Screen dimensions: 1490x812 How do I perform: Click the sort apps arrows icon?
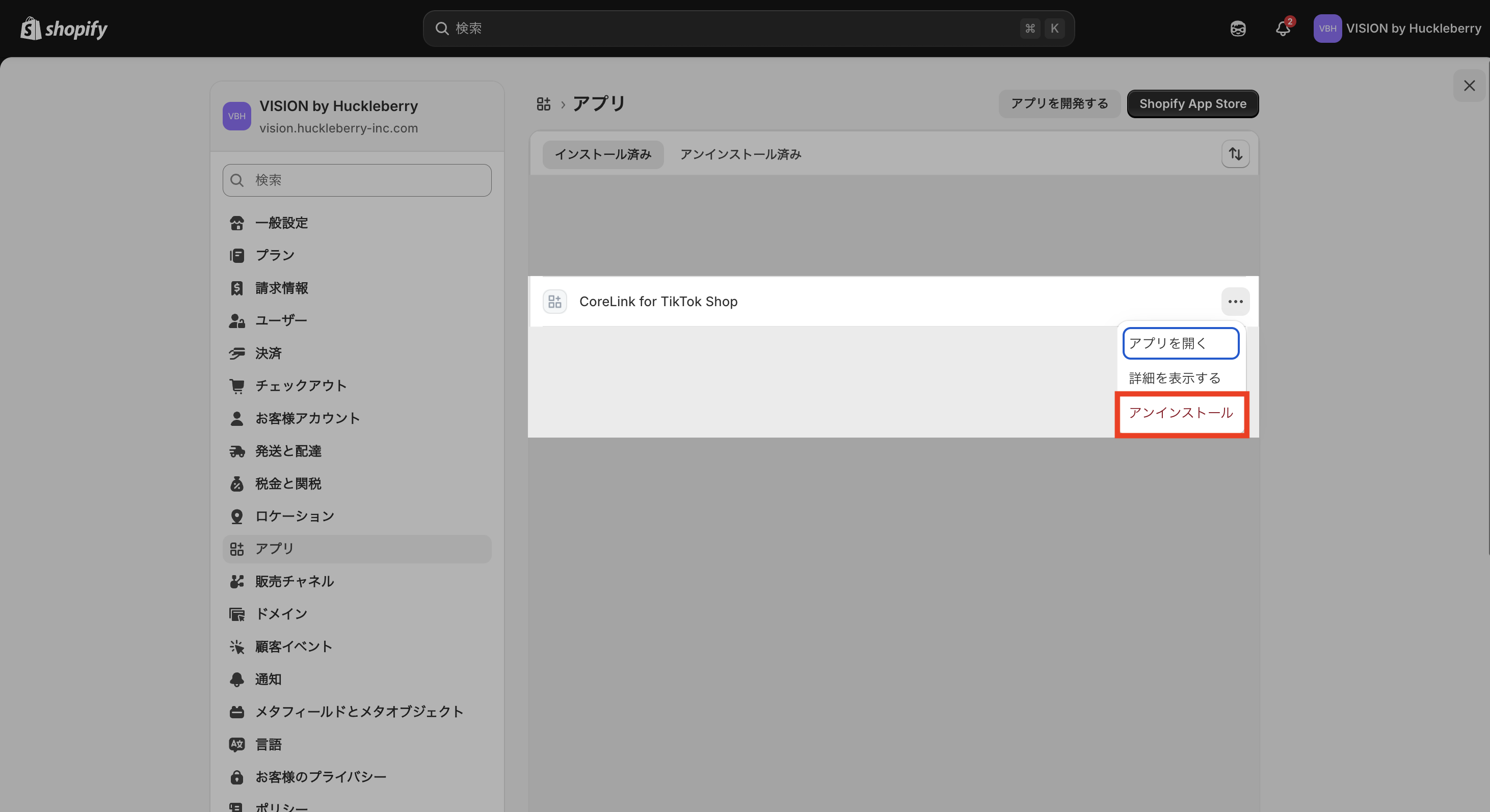1236,154
